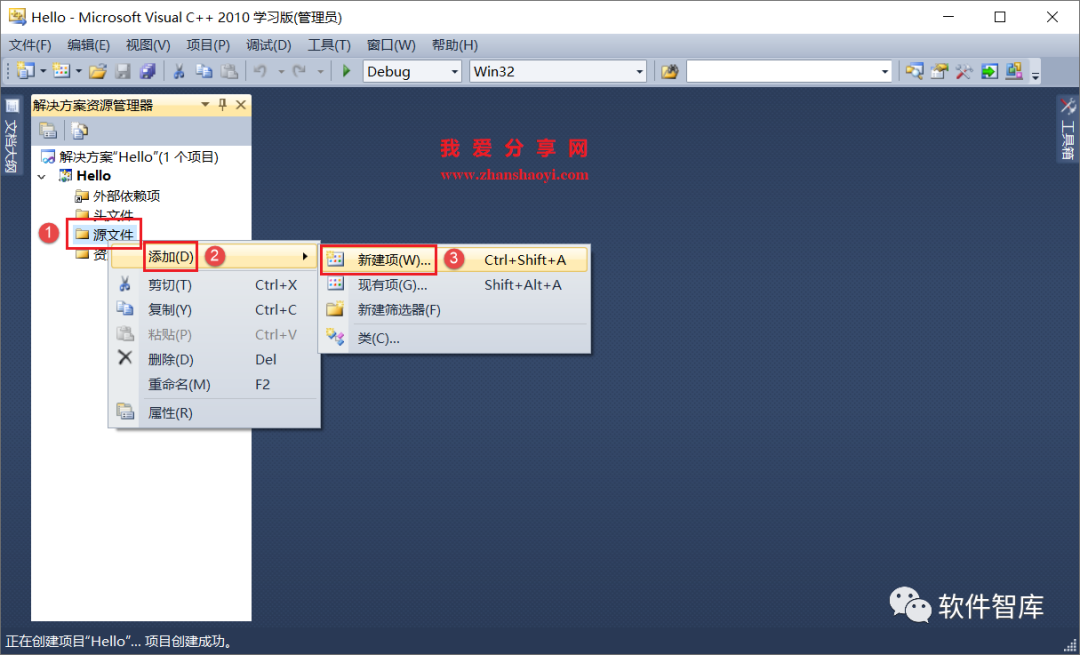Open the 编辑(E) menu

coord(89,45)
